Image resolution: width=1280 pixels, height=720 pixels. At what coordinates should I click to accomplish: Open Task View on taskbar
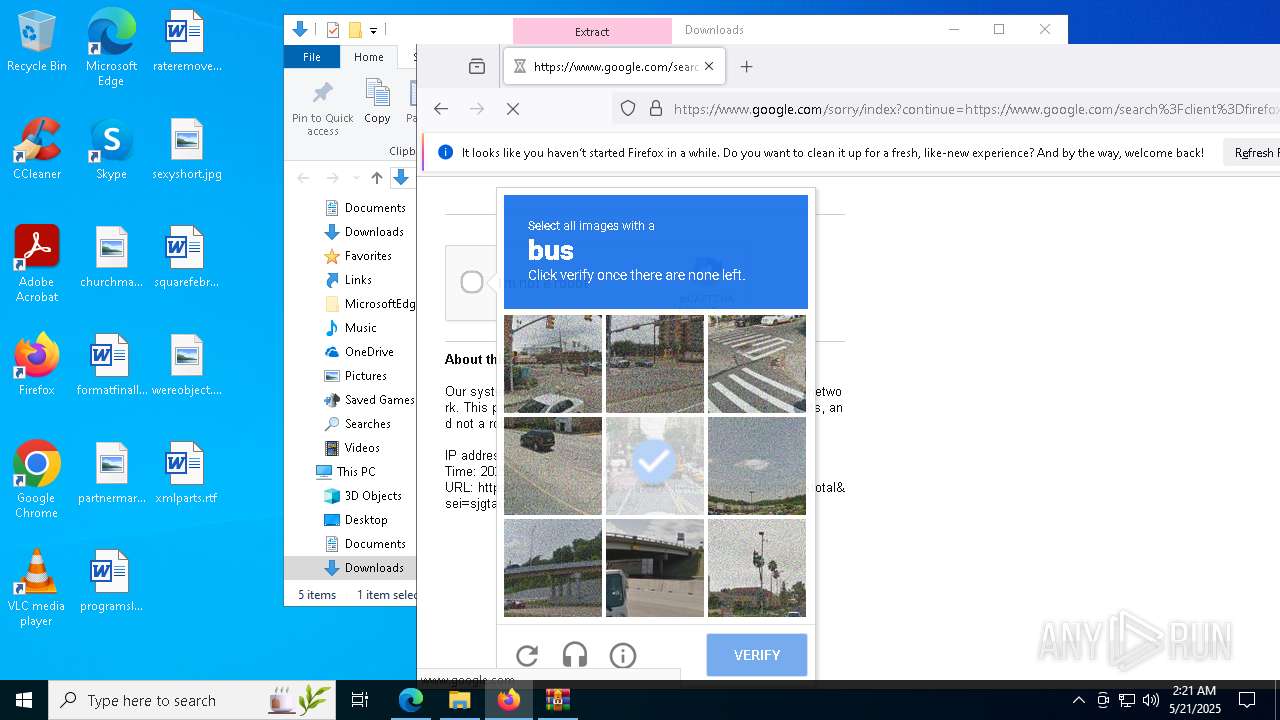[x=360, y=700]
